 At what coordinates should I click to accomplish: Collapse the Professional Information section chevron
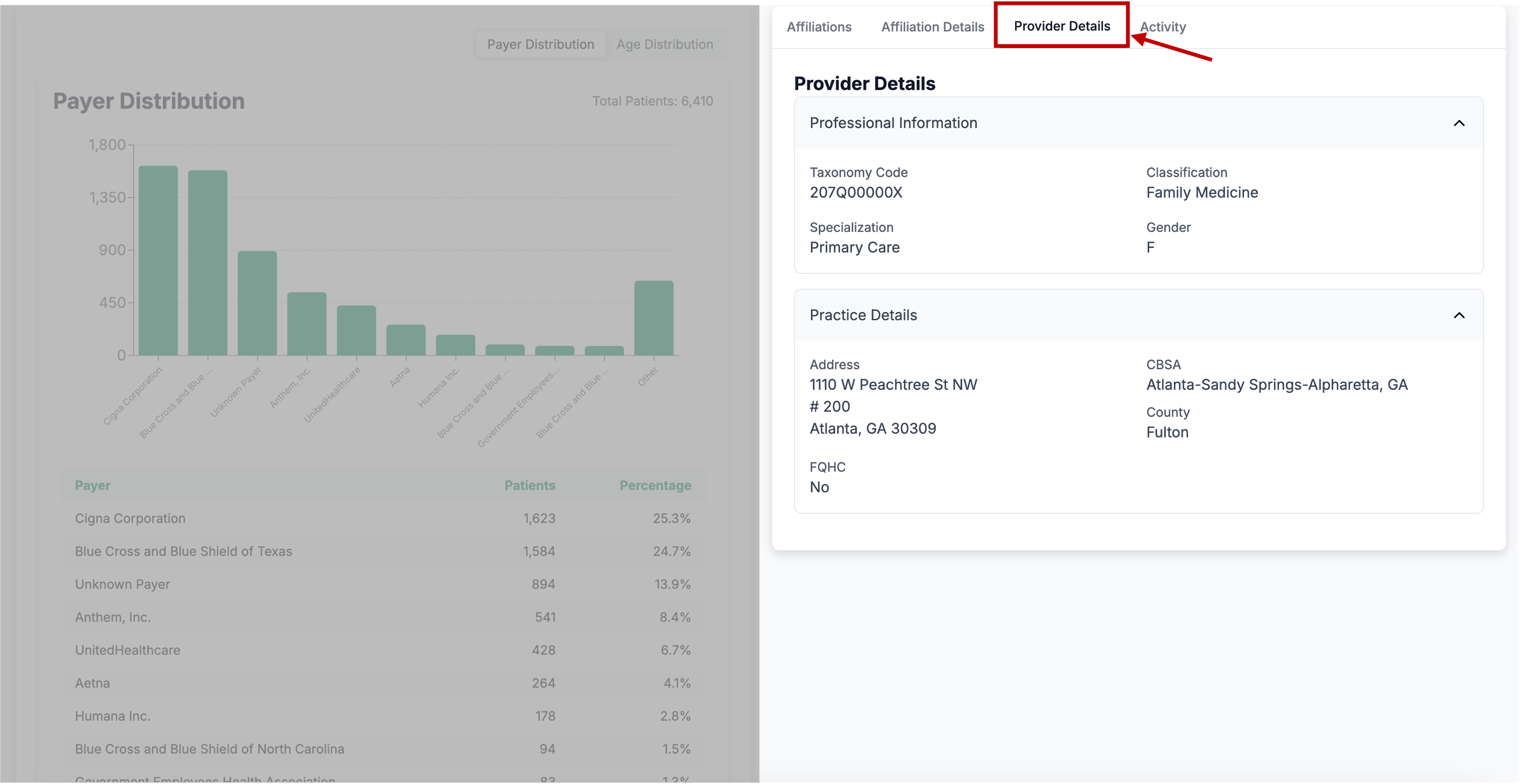click(1458, 123)
